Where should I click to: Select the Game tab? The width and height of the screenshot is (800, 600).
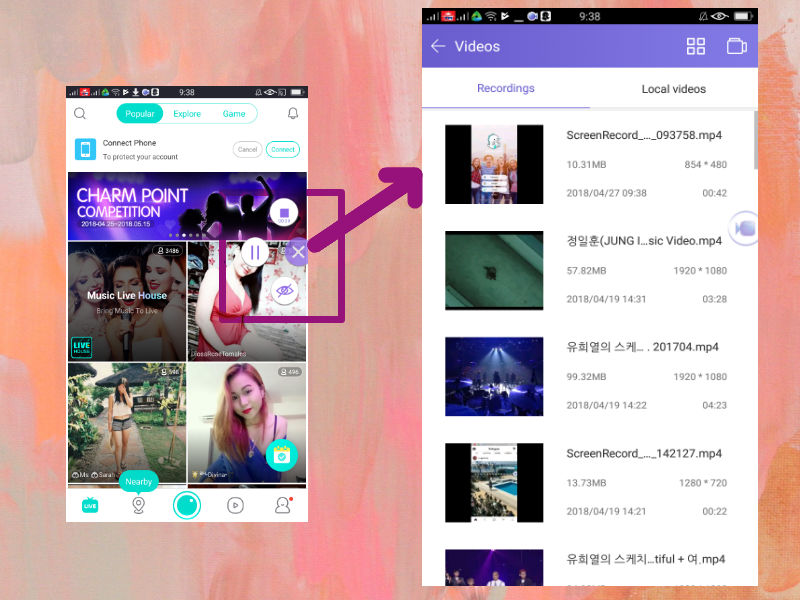tap(234, 114)
